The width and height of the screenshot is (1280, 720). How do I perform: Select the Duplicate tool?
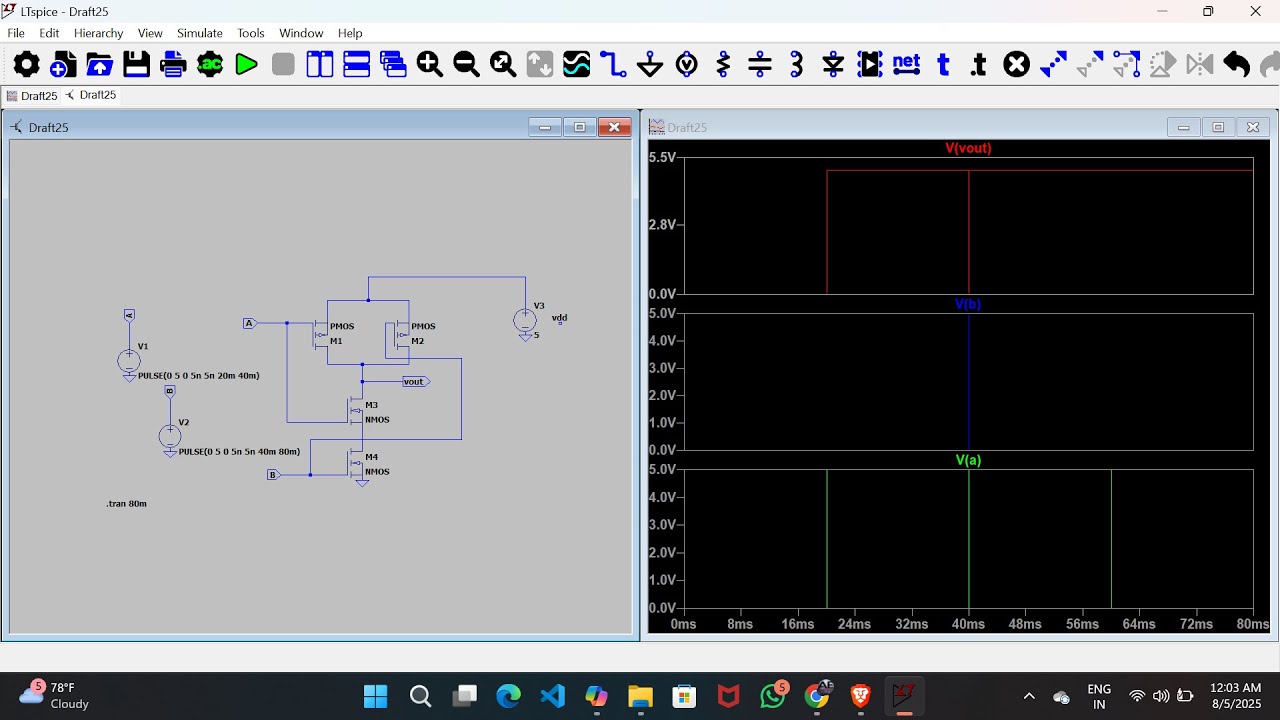(1053, 65)
